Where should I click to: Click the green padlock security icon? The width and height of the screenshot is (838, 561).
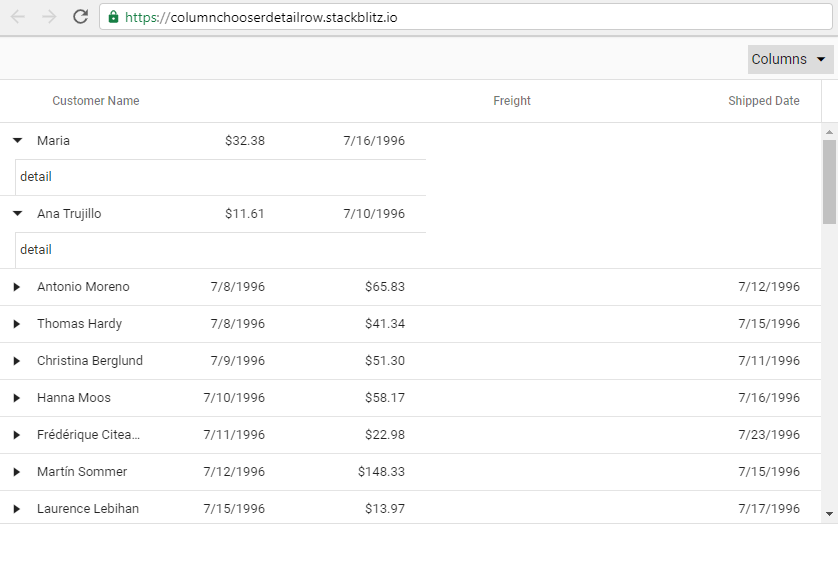[113, 17]
